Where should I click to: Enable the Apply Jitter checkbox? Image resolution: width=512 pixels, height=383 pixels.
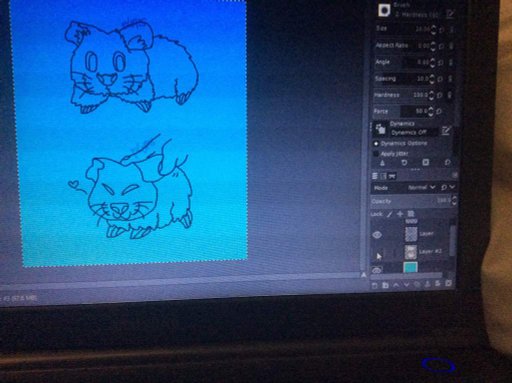click(376, 154)
